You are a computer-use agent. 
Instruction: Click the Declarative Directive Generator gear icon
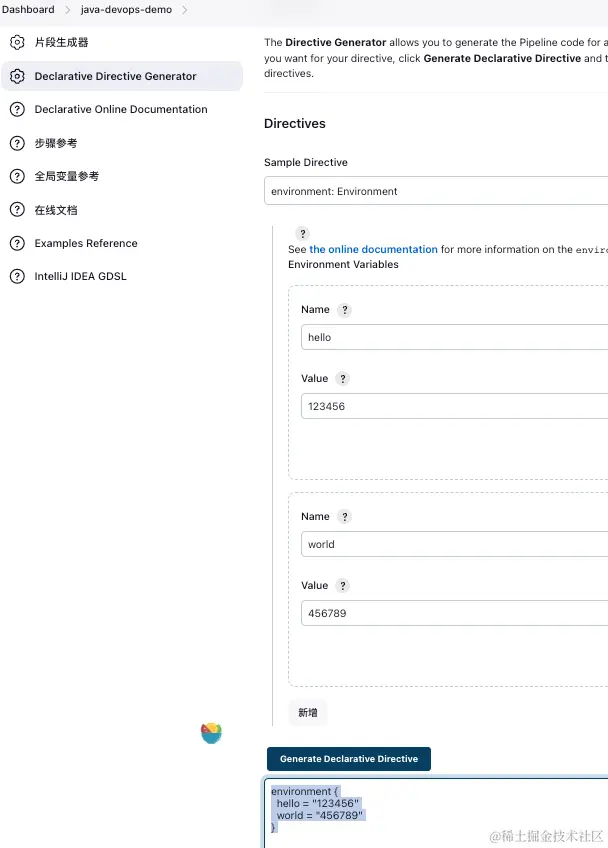[17, 76]
